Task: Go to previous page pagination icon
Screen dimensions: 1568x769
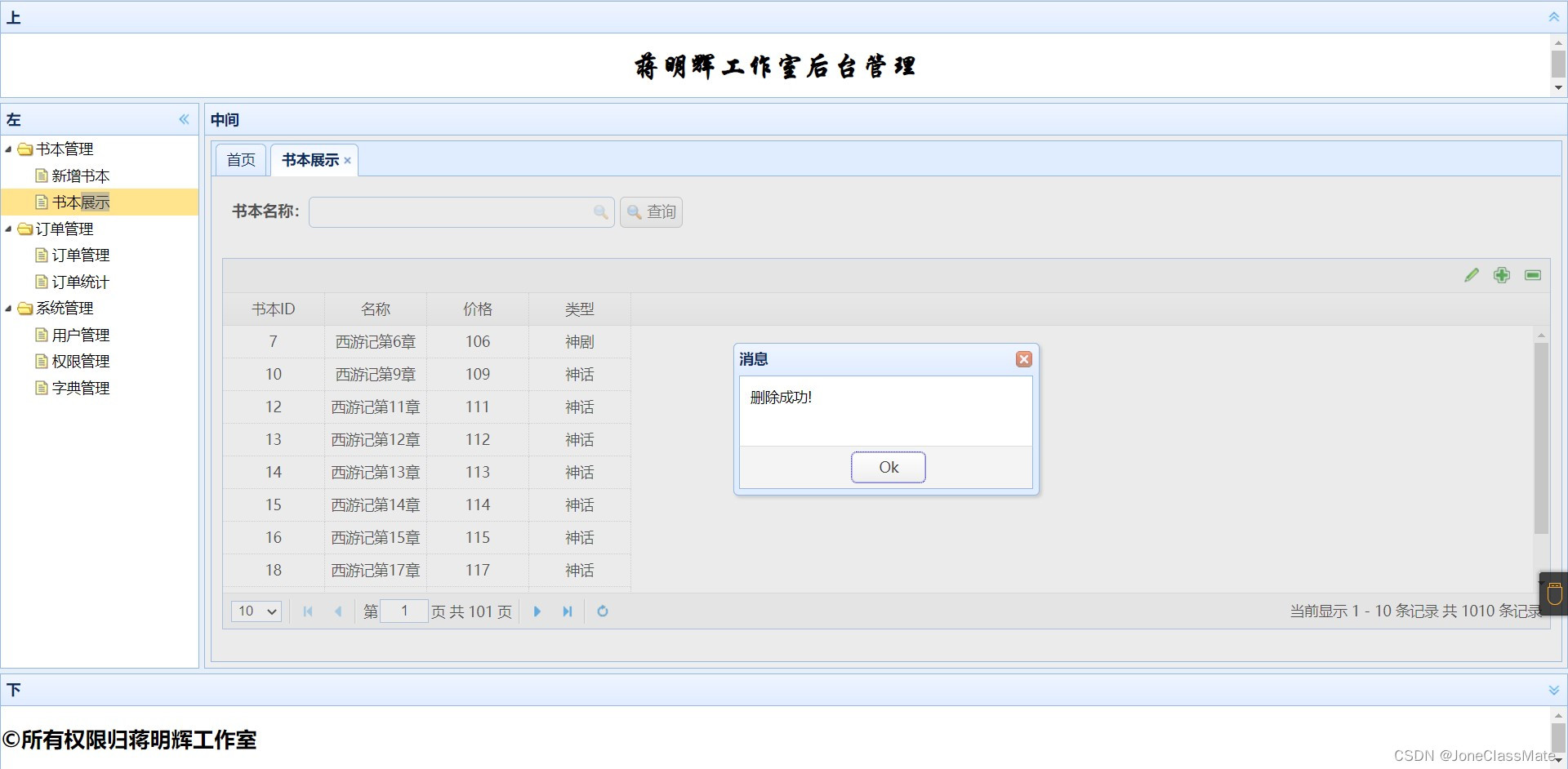Action: pos(338,611)
